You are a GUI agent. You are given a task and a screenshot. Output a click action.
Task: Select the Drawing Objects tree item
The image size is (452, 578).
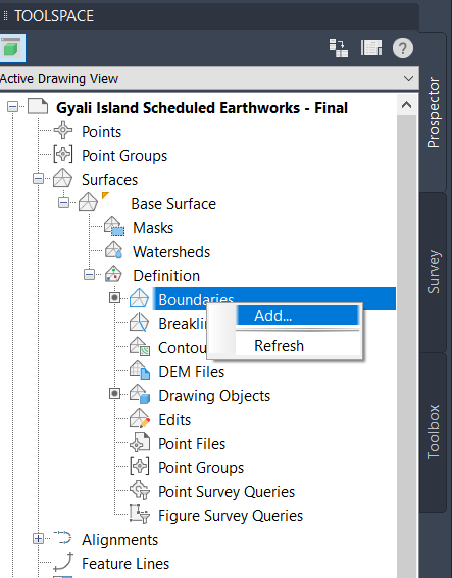pyautogui.click(x=214, y=396)
